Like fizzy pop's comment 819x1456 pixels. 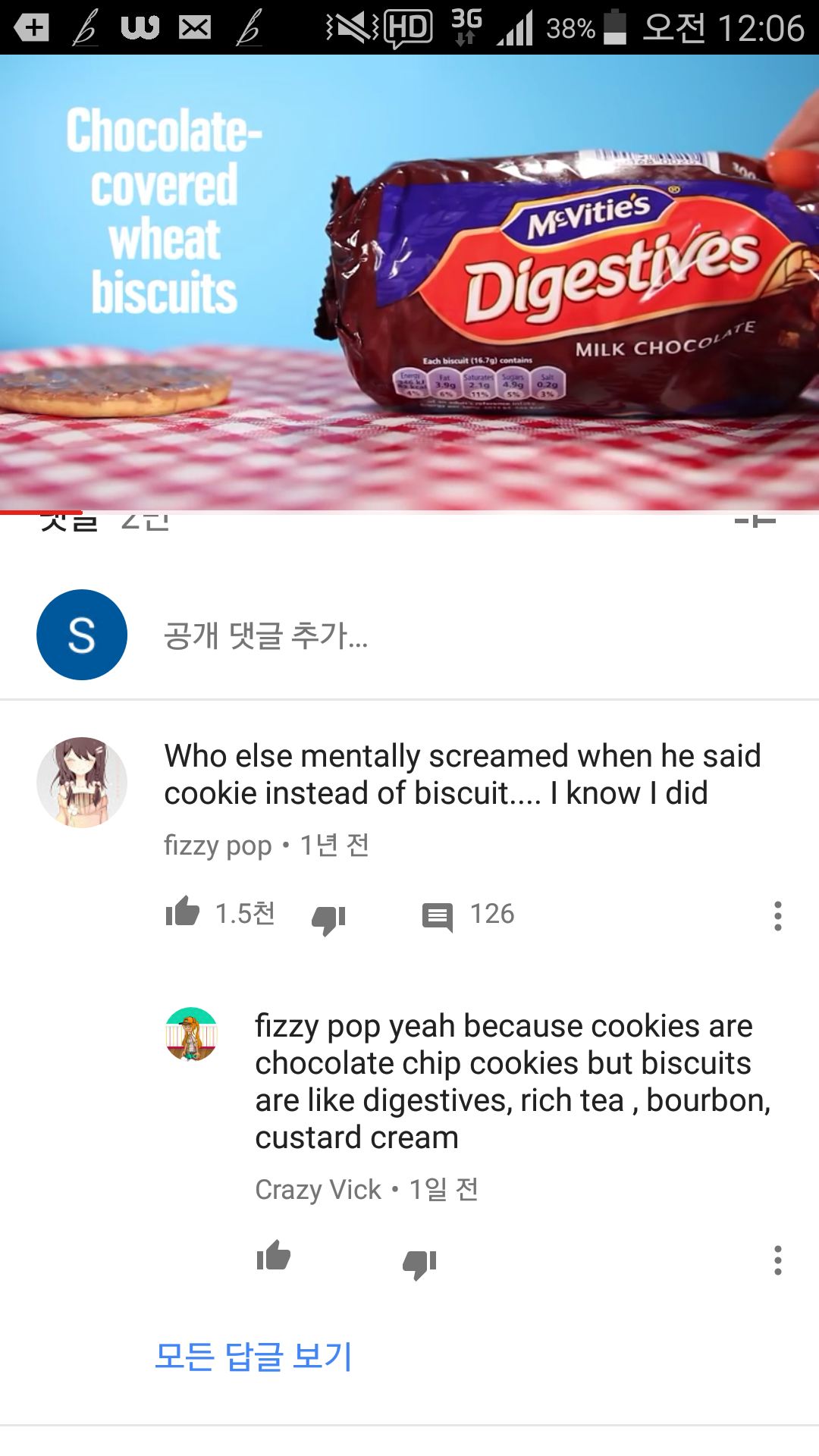[183, 912]
